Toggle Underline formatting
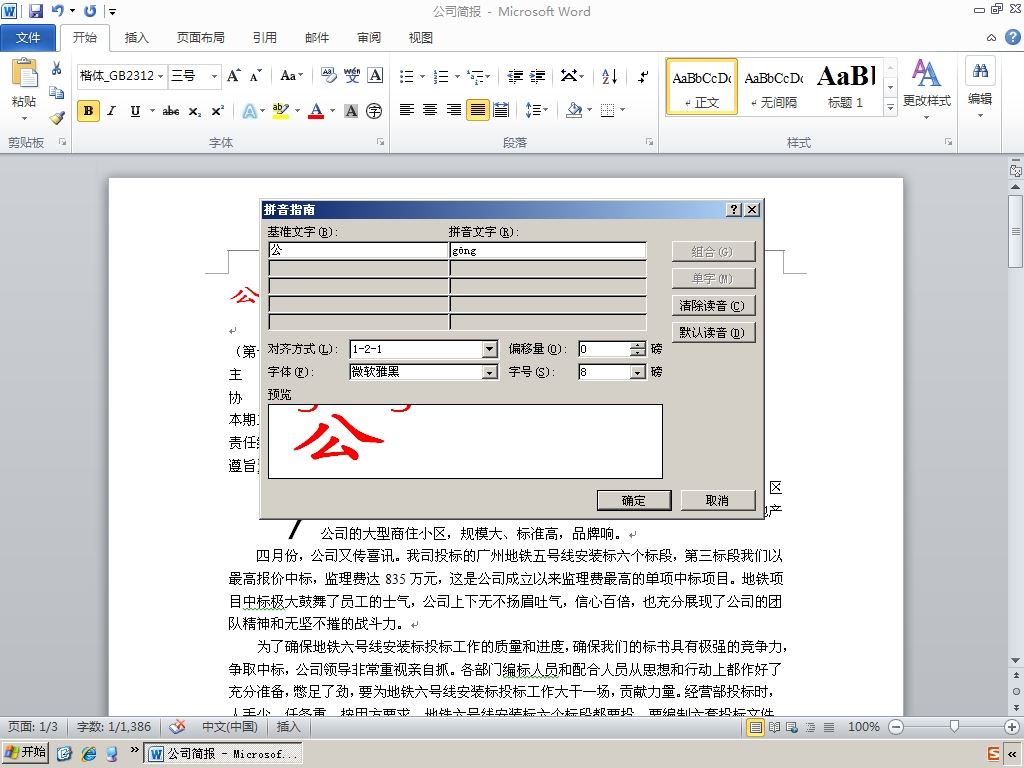This screenshot has height=768, width=1024. (x=135, y=111)
